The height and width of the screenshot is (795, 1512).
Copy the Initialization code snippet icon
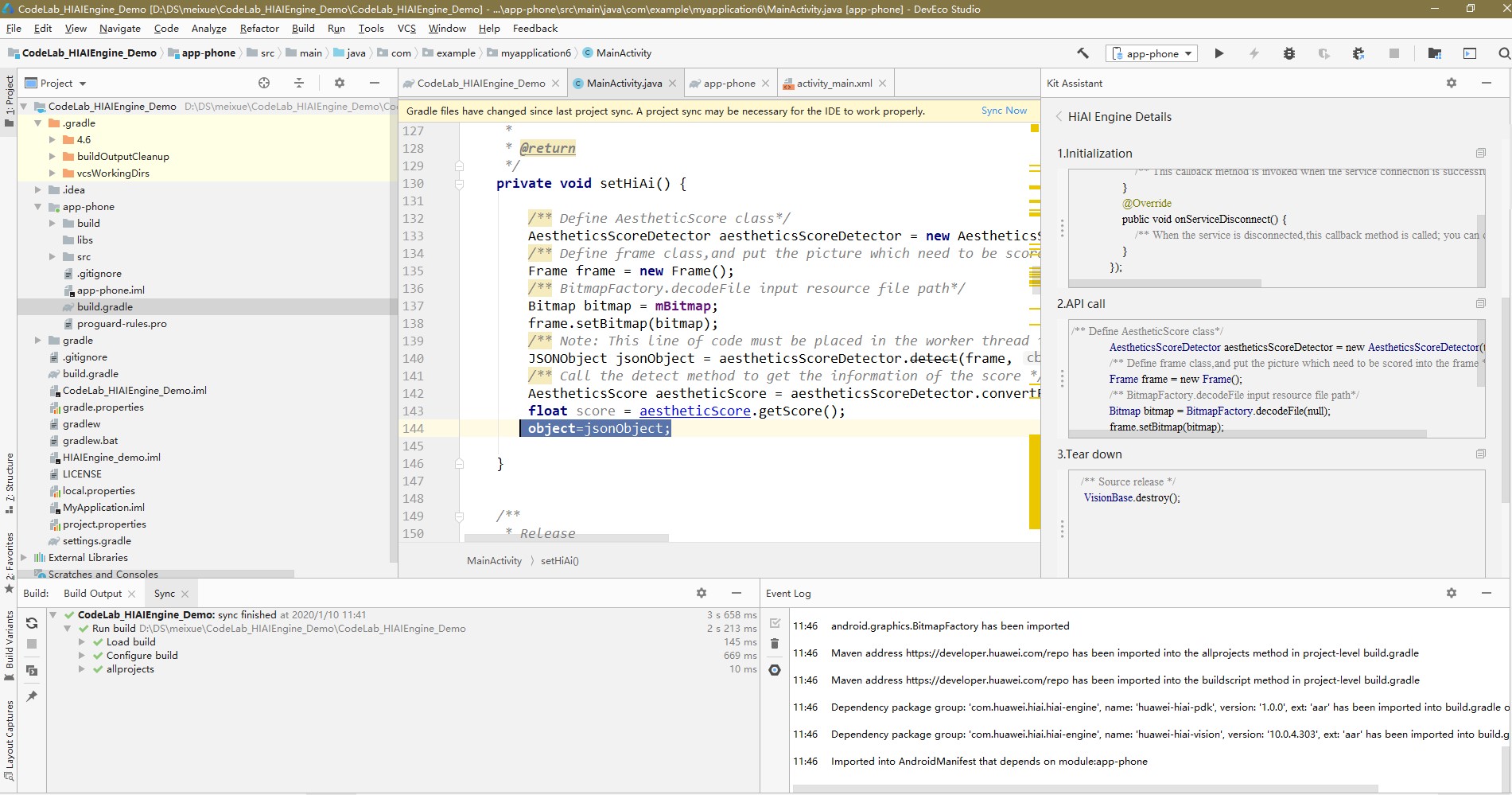[x=1480, y=153]
